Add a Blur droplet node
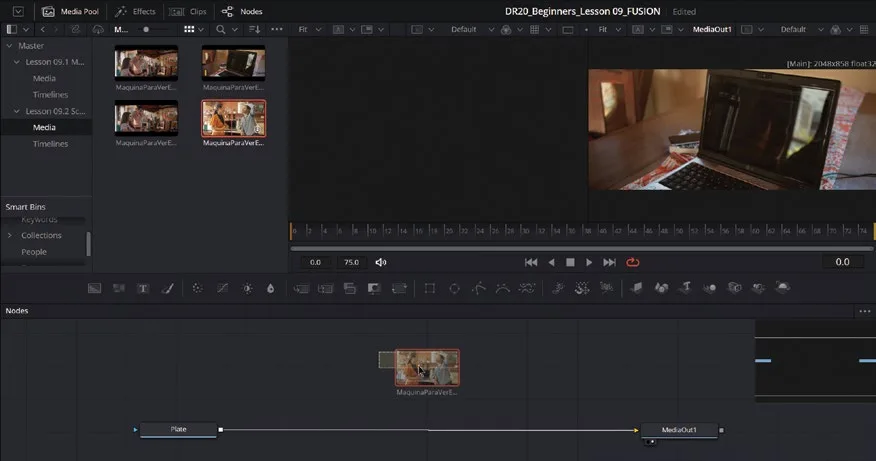Screen dimensions: 876x461 coord(270,288)
